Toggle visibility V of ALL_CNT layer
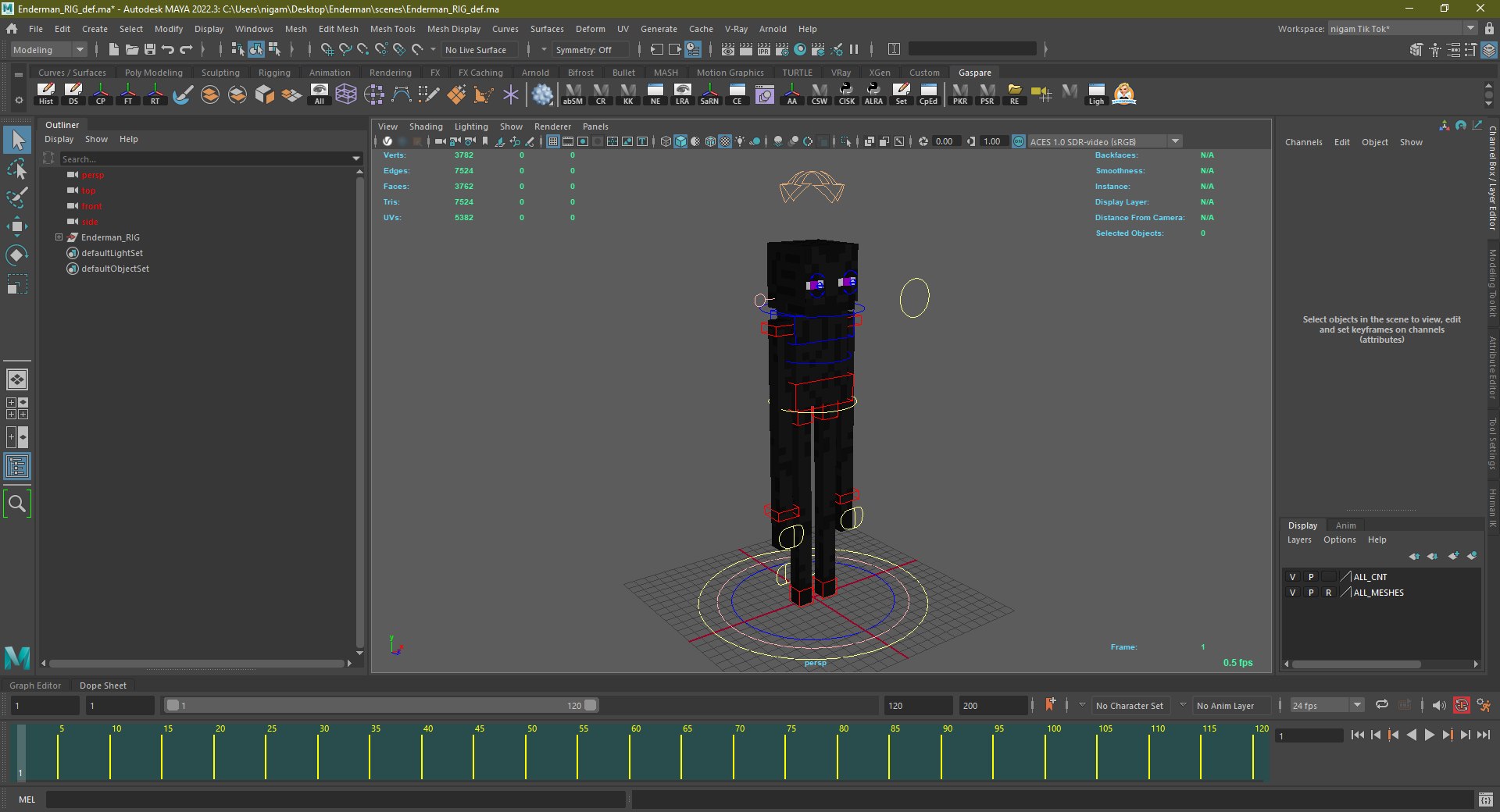The image size is (1500, 812). click(x=1292, y=577)
